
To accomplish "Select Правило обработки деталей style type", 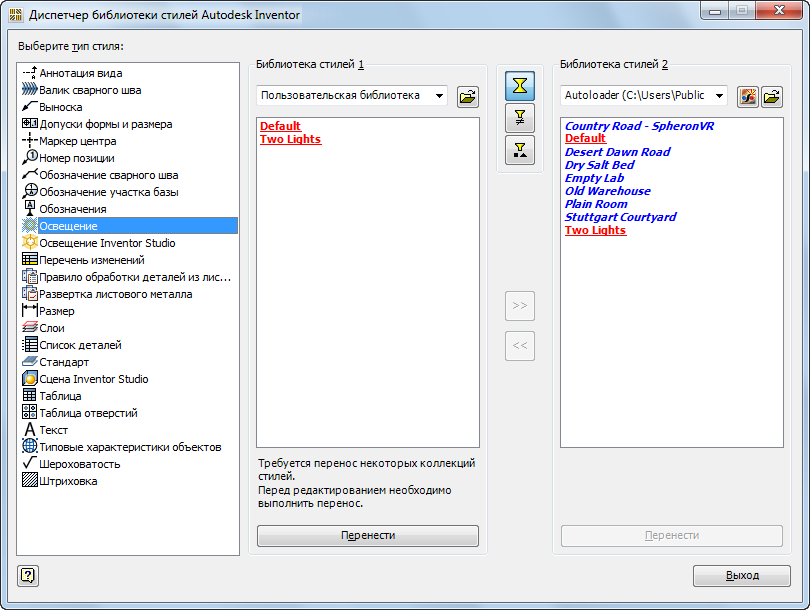I will tap(135, 277).
